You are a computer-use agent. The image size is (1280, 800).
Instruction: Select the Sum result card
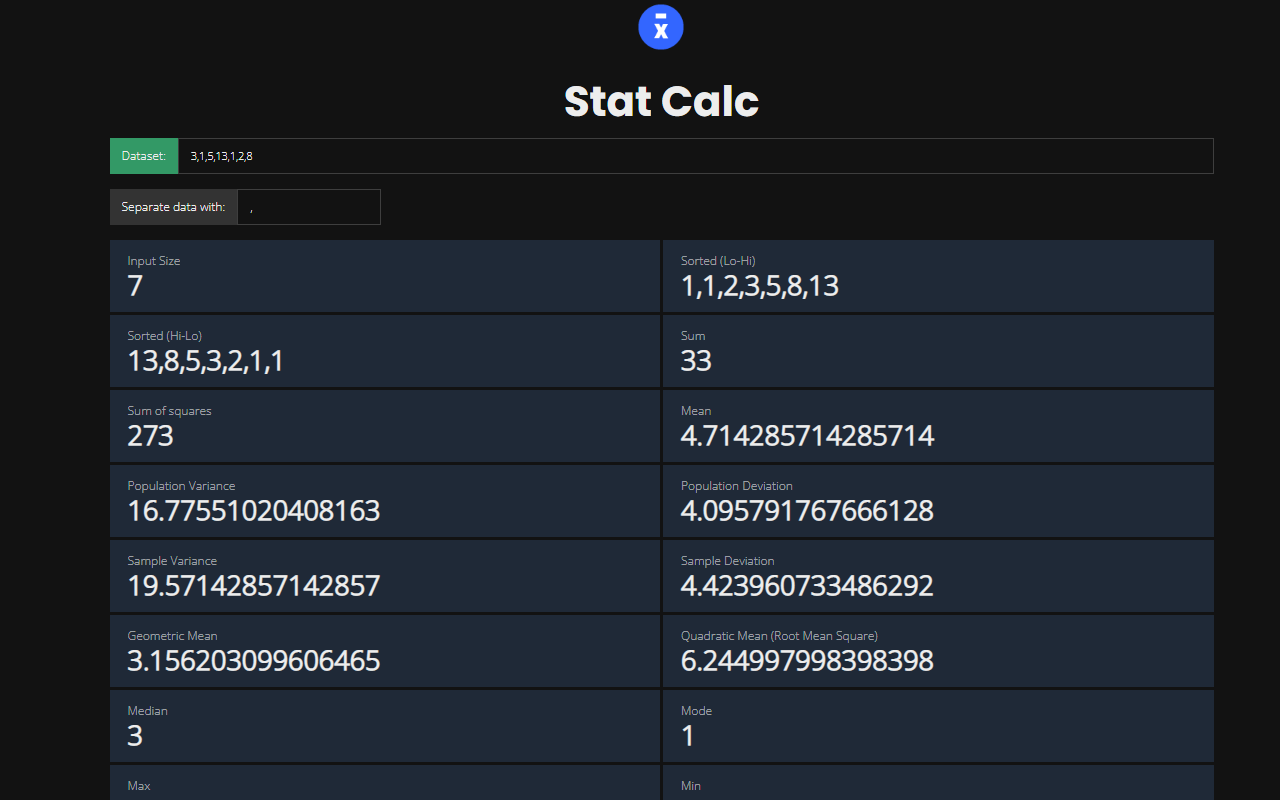coord(938,351)
